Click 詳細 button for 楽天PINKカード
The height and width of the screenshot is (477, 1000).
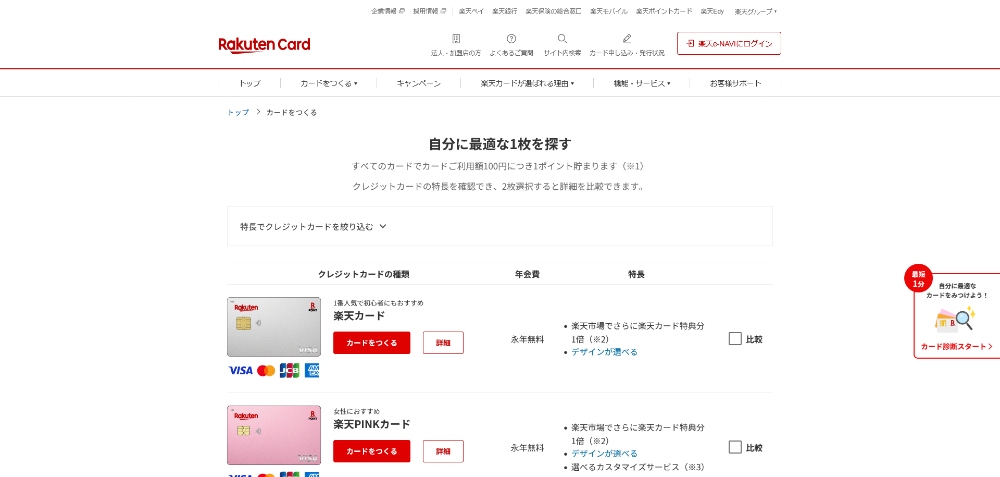[443, 451]
